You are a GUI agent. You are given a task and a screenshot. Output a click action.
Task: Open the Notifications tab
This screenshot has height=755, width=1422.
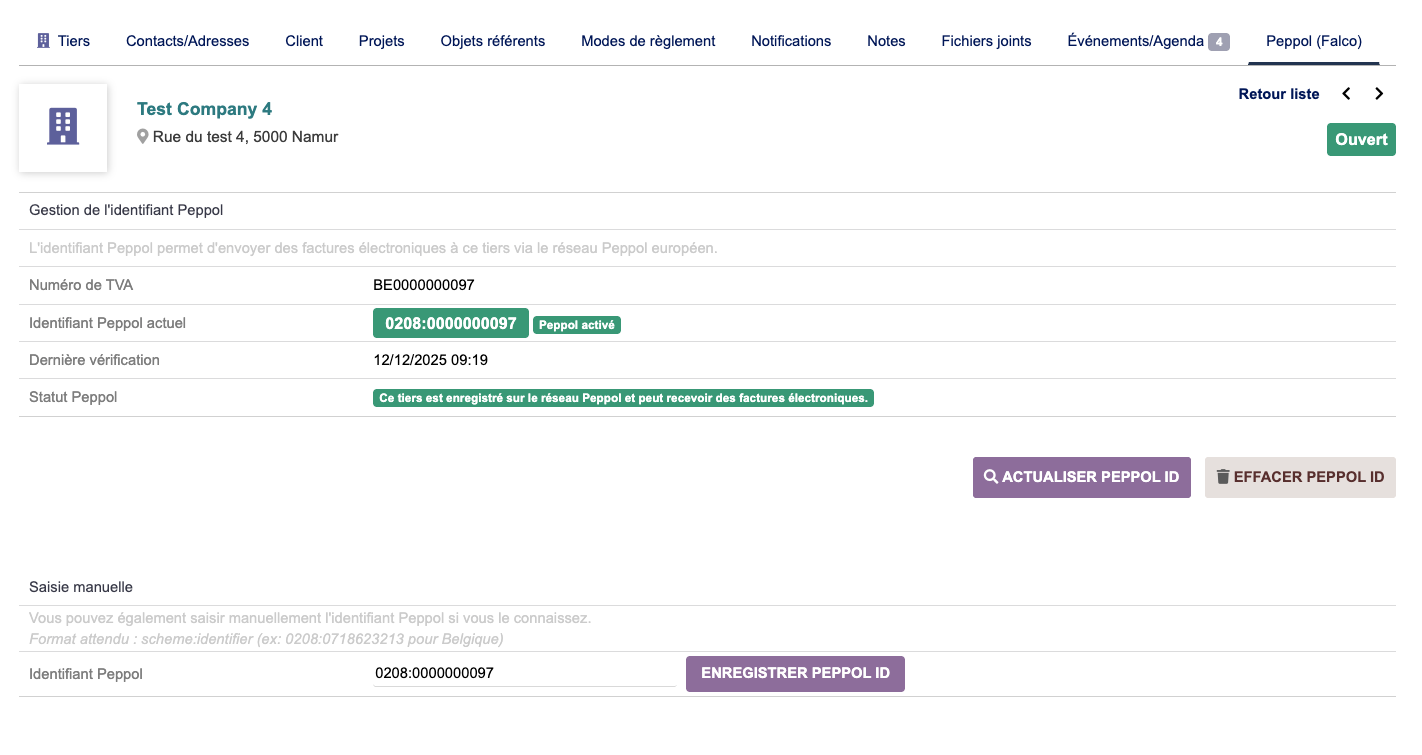coord(791,41)
